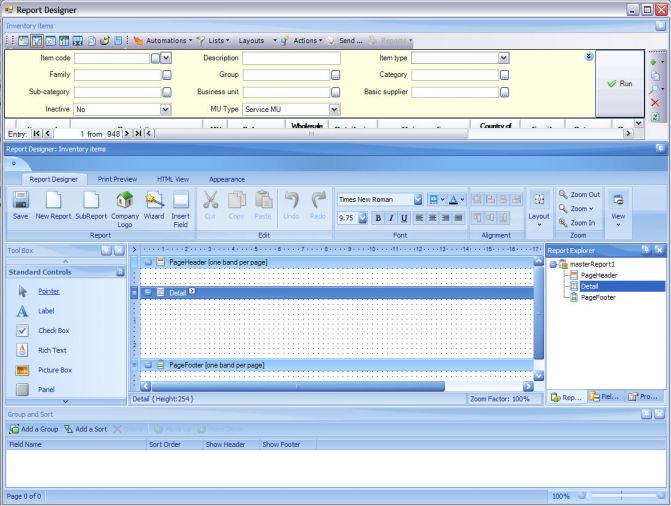This screenshot has height=506, width=671.
Task: Open the MU Type dropdown
Action: coord(334,109)
